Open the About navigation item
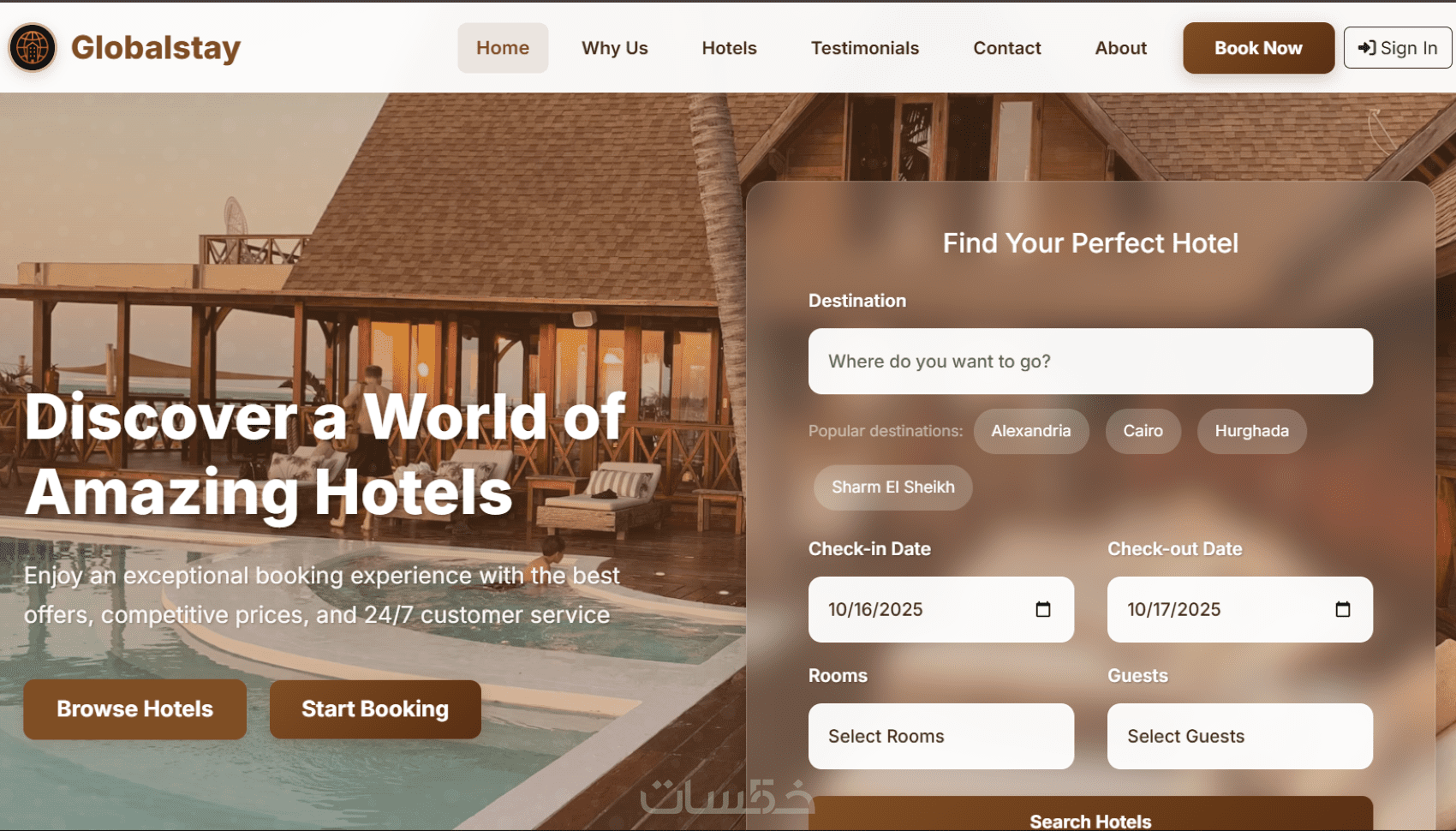1456x831 pixels. tap(1121, 48)
